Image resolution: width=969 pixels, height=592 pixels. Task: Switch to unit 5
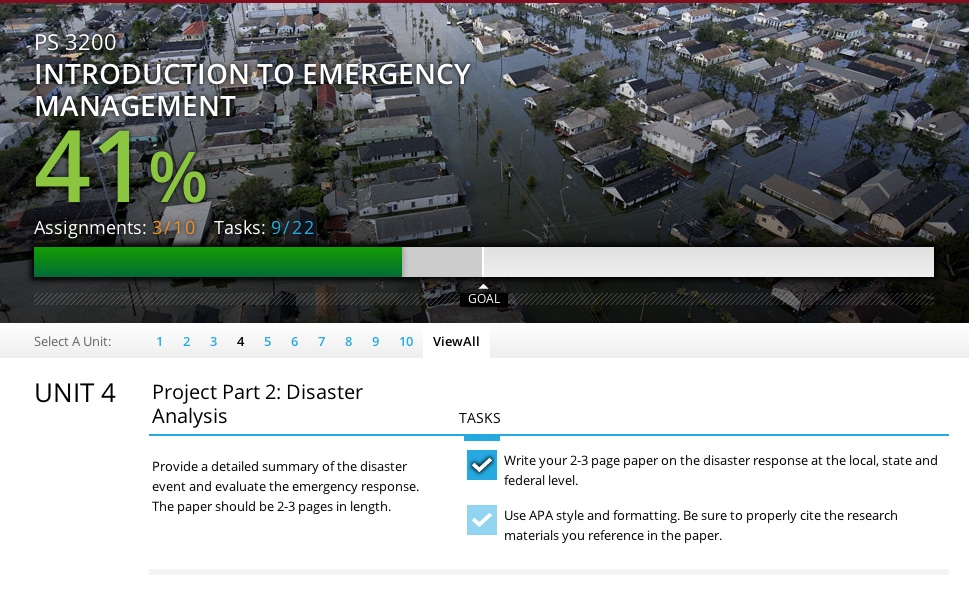[x=267, y=342]
